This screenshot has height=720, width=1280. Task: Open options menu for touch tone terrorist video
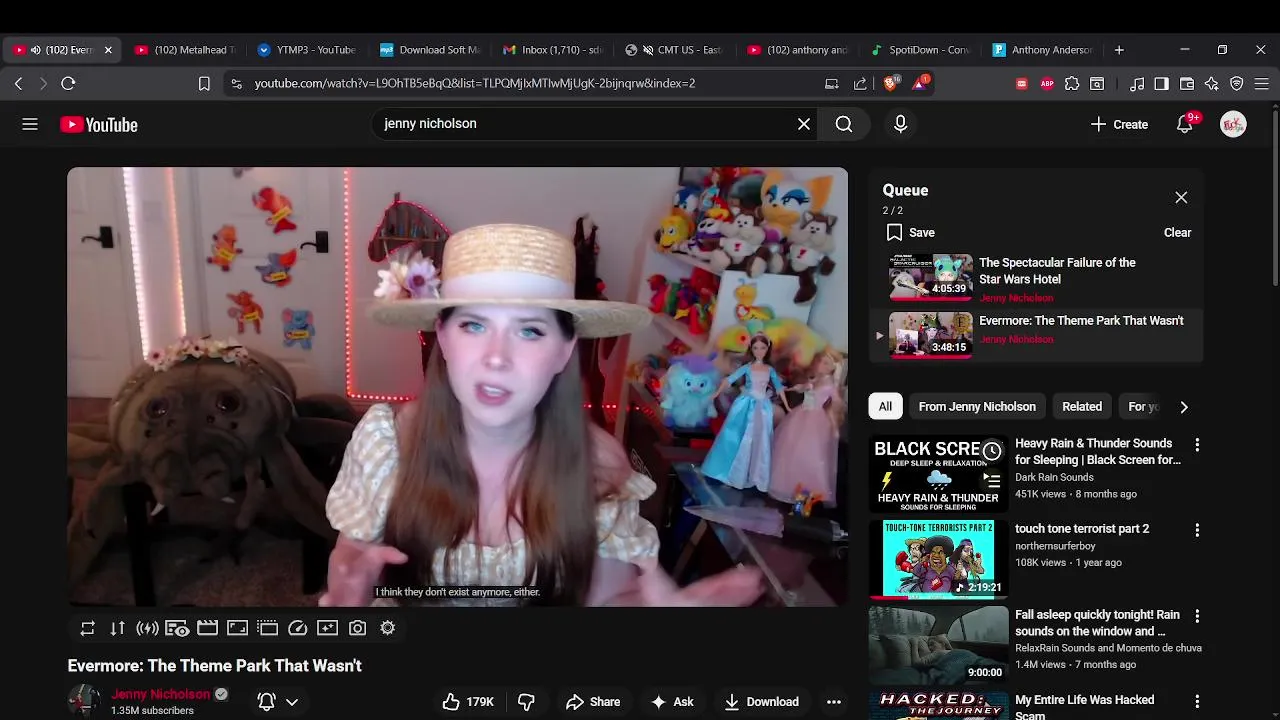1197,530
